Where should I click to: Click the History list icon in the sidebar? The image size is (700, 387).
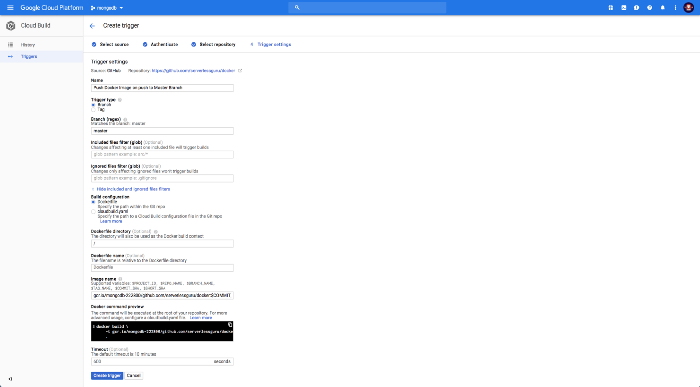tap(10, 45)
